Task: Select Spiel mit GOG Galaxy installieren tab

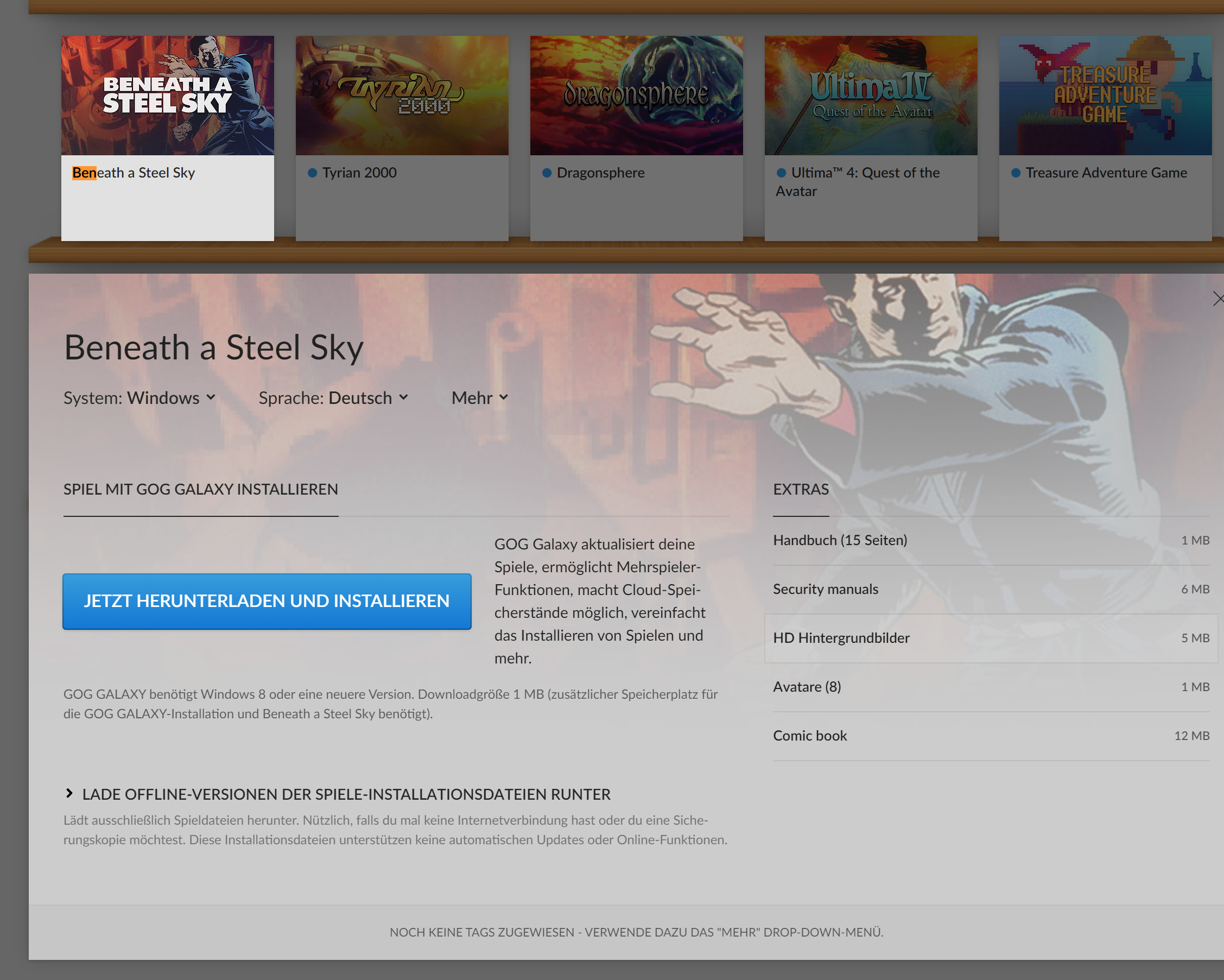Action: tap(200, 489)
